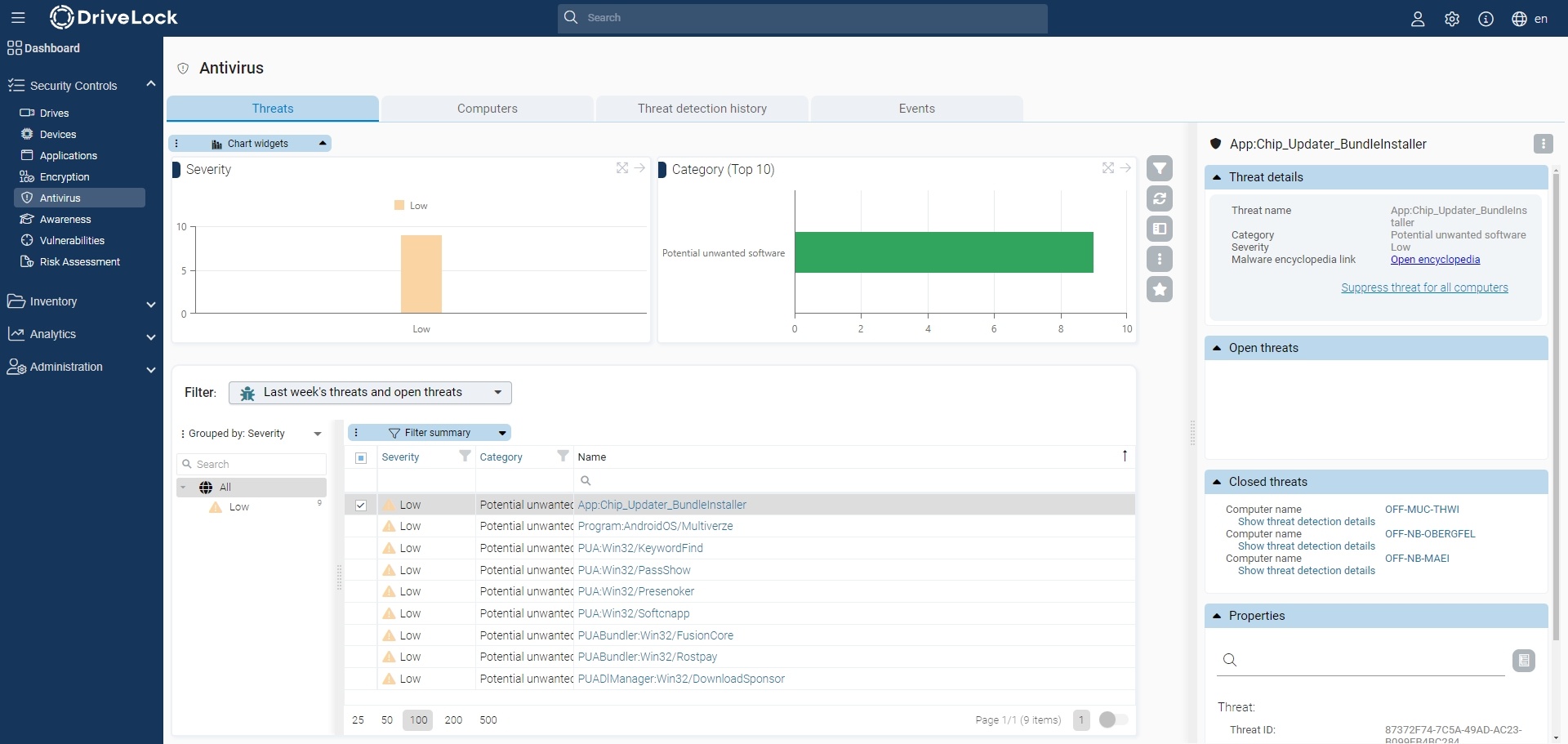Click the right panel vertical scrollbar
The width and height of the screenshot is (1568, 744).
tap(1556, 407)
